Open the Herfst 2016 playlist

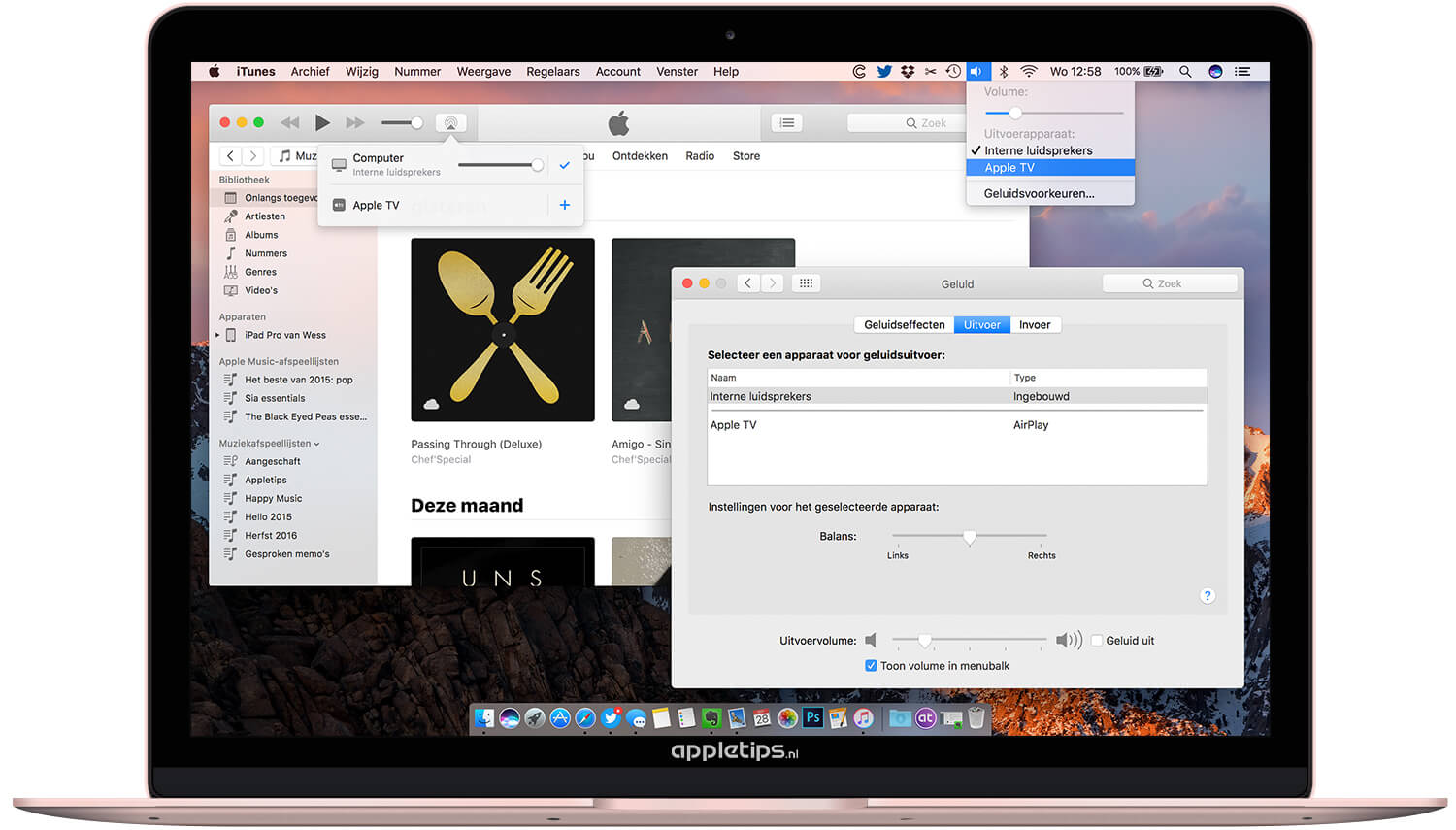(x=271, y=536)
